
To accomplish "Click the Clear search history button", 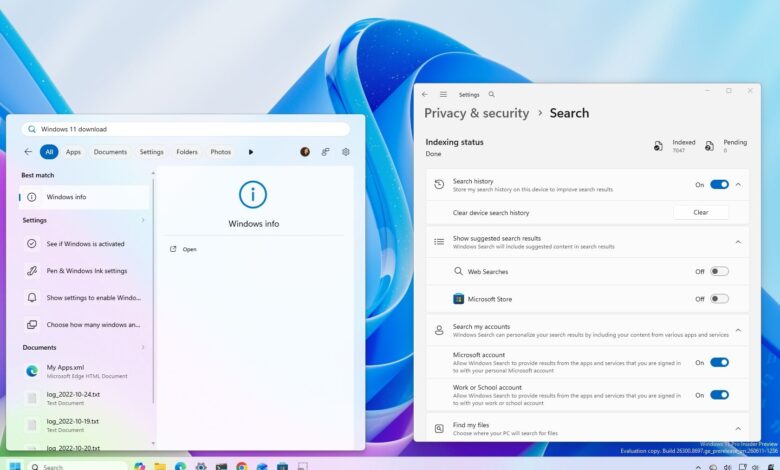I will [x=701, y=212].
